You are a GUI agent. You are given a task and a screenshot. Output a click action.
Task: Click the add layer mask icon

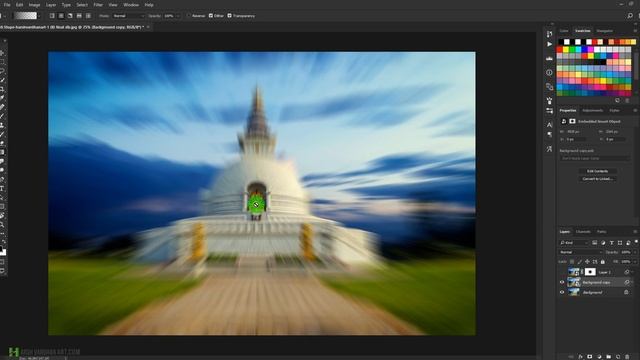tap(589, 357)
